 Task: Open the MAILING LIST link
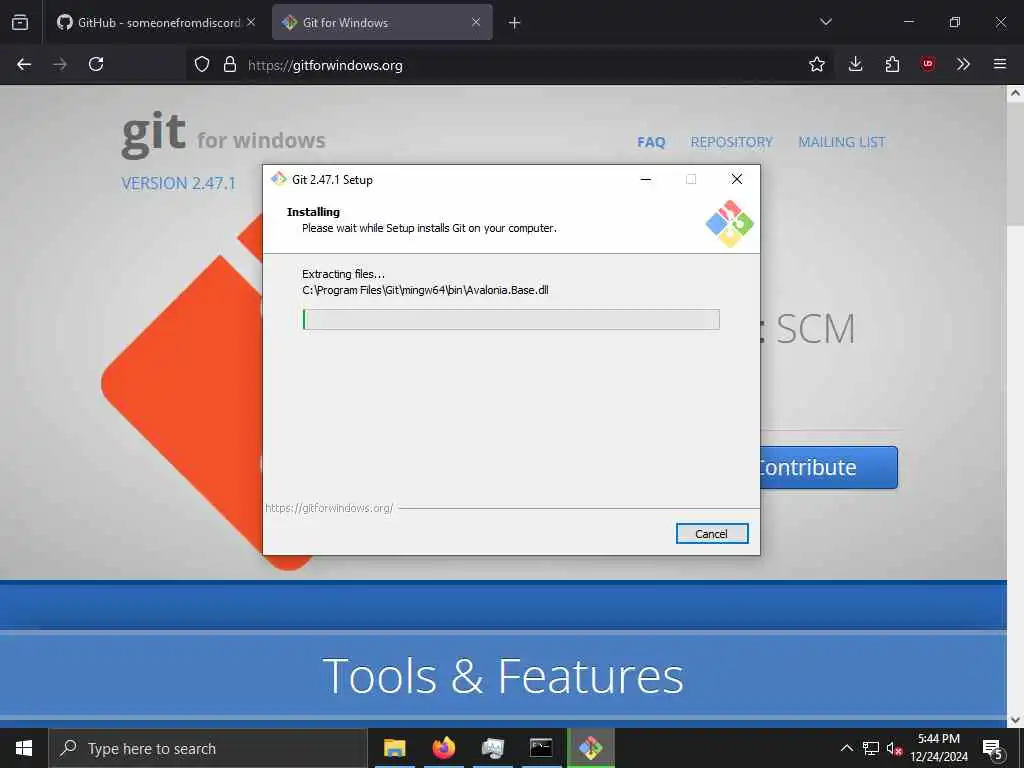coord(842,142)
